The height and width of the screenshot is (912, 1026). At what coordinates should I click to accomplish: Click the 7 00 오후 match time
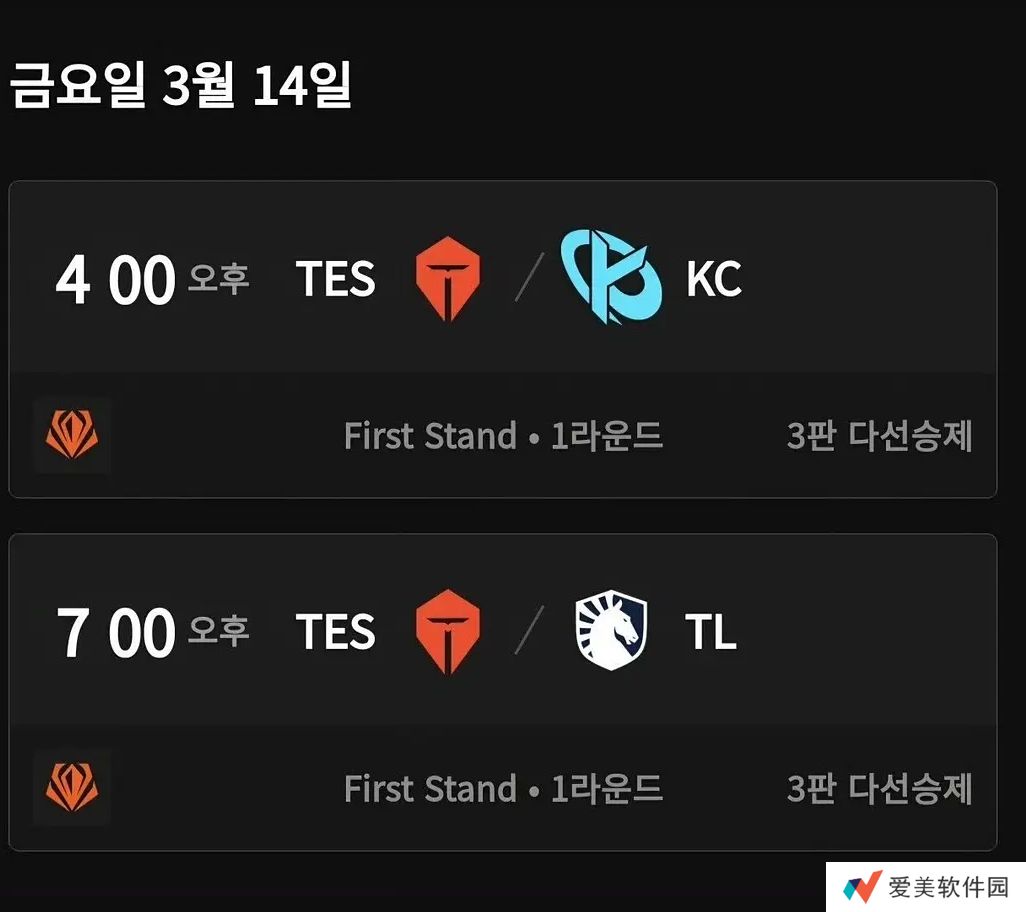[152, 632]
